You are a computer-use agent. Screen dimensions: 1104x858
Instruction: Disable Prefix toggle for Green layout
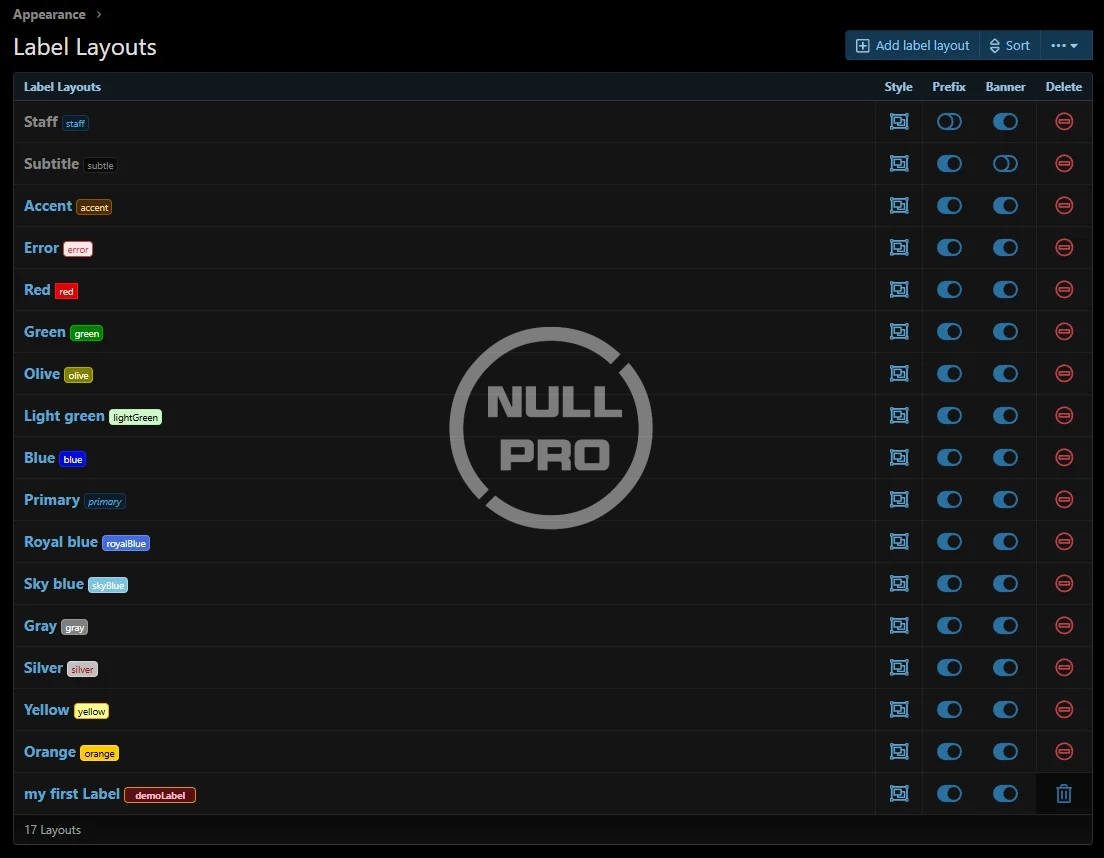pos(949,332)
